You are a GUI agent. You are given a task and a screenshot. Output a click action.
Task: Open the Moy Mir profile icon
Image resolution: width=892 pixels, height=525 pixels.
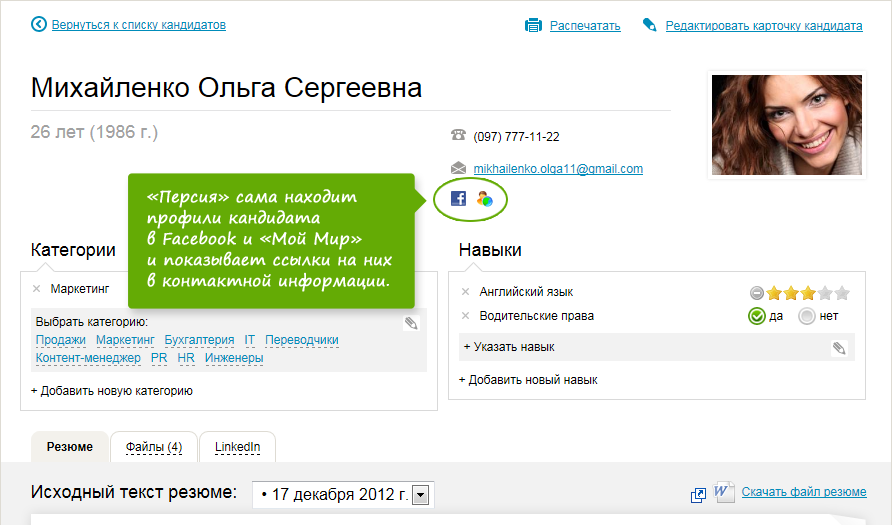pyautogui.click(x=484, y=199)
